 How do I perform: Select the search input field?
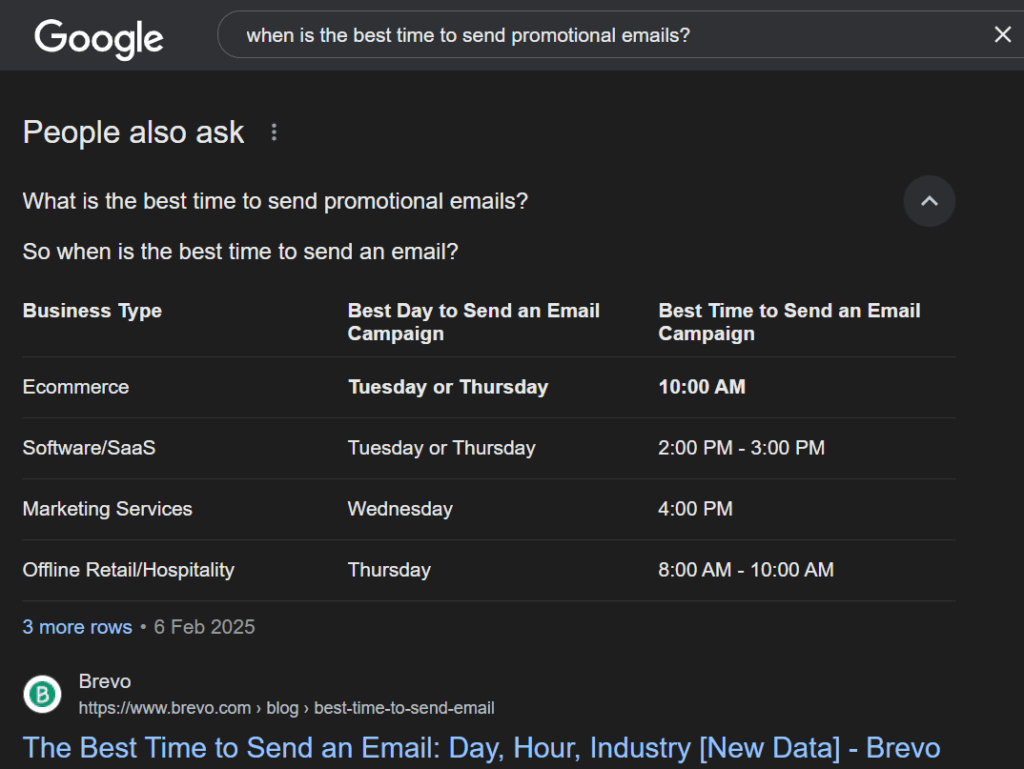[x=600, y=34]
